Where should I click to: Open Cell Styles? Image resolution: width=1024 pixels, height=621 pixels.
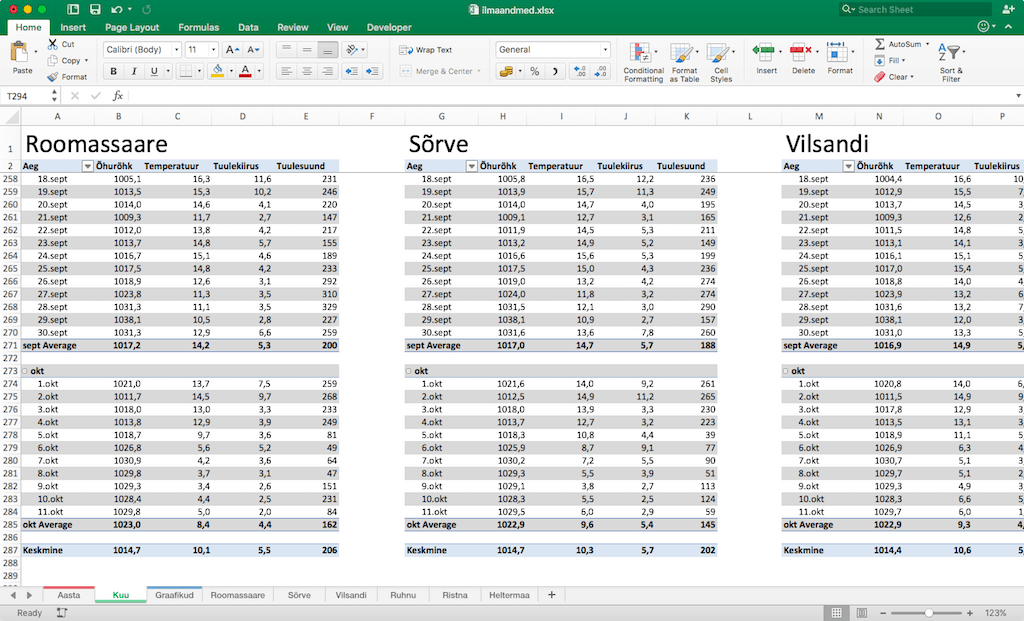tap(721, 62)
